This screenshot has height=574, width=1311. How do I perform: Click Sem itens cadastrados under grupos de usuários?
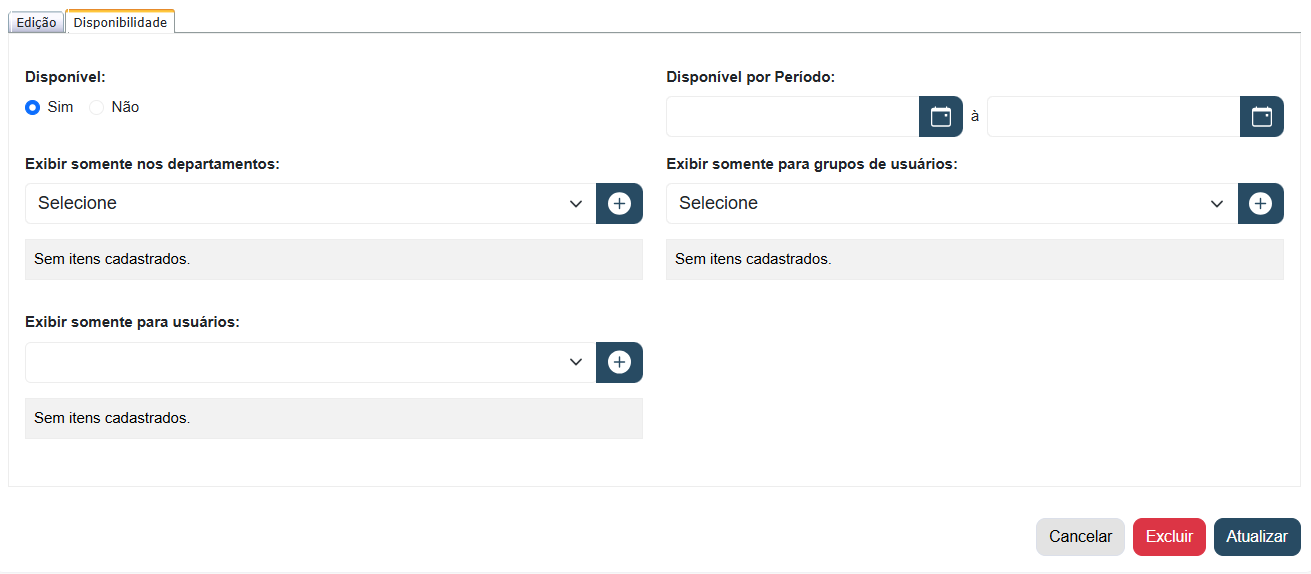click(x=753, y=259)
